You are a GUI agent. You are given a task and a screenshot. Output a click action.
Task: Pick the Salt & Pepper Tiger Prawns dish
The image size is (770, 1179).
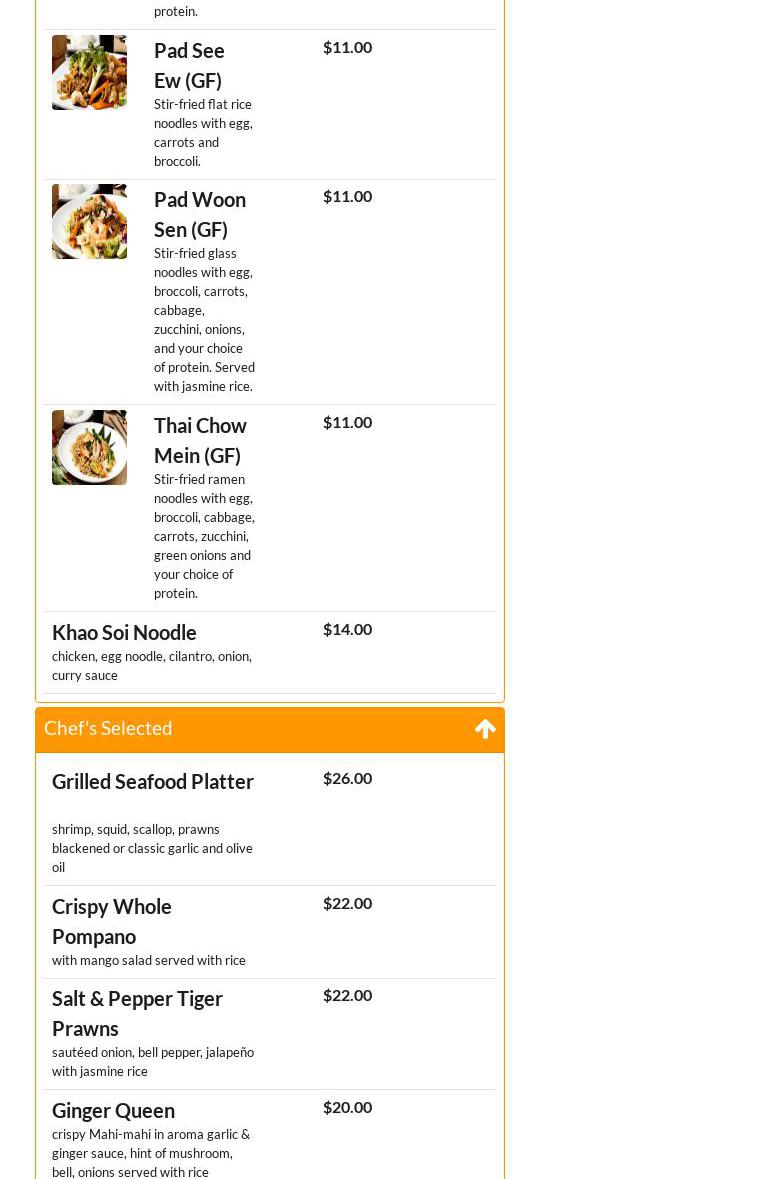point(137,1013)
